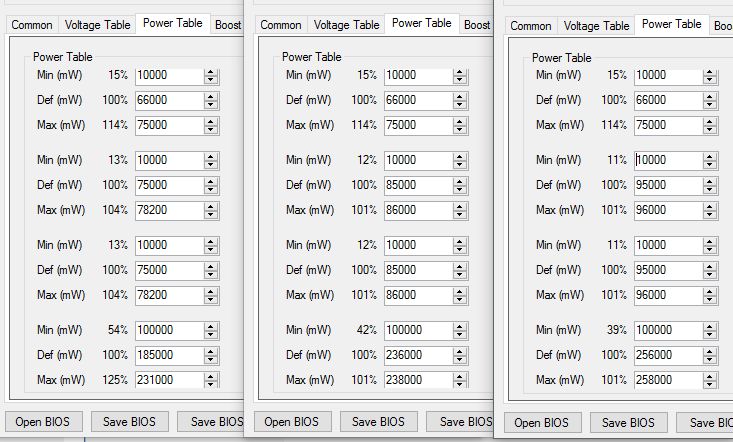This screenshot has width=733, height=442.
Task: Switch to Voltage Table tab in middle window
Action: [x=346, y=25]
